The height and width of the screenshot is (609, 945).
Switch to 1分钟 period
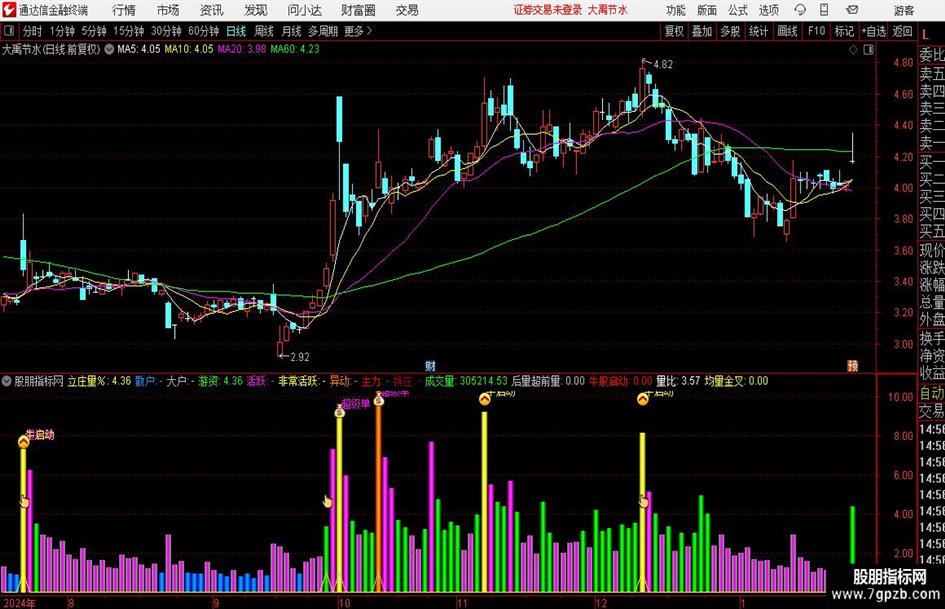pyautogui.click(x=62, y=31)
